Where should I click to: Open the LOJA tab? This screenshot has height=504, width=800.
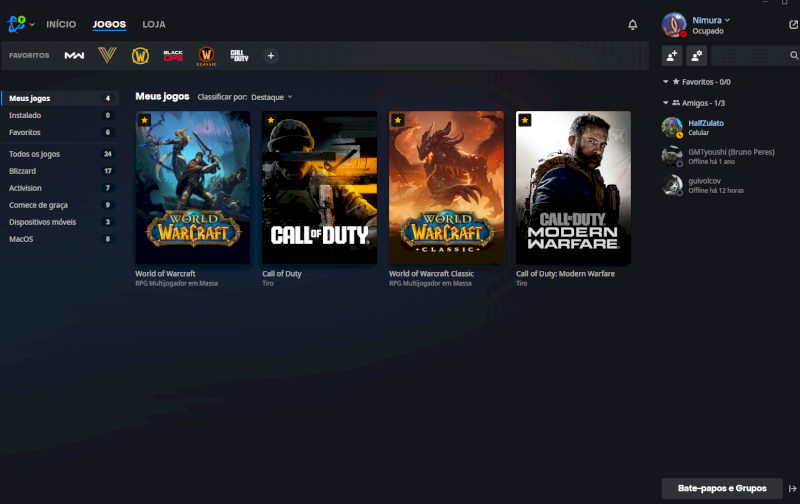point(154,24)
